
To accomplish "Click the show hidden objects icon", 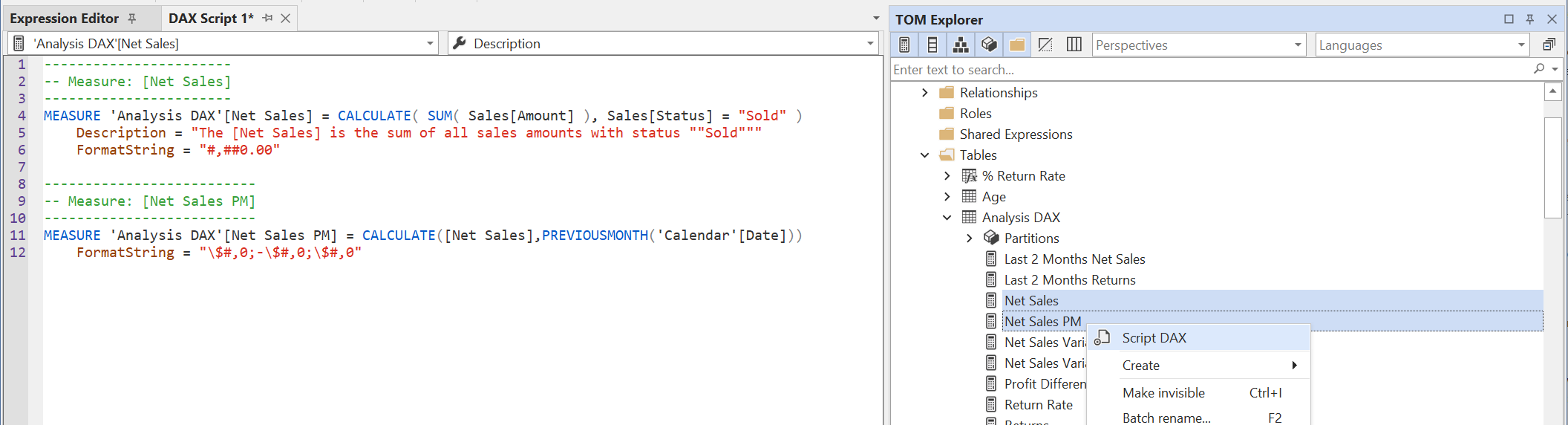I will (x=1045, y=45).
